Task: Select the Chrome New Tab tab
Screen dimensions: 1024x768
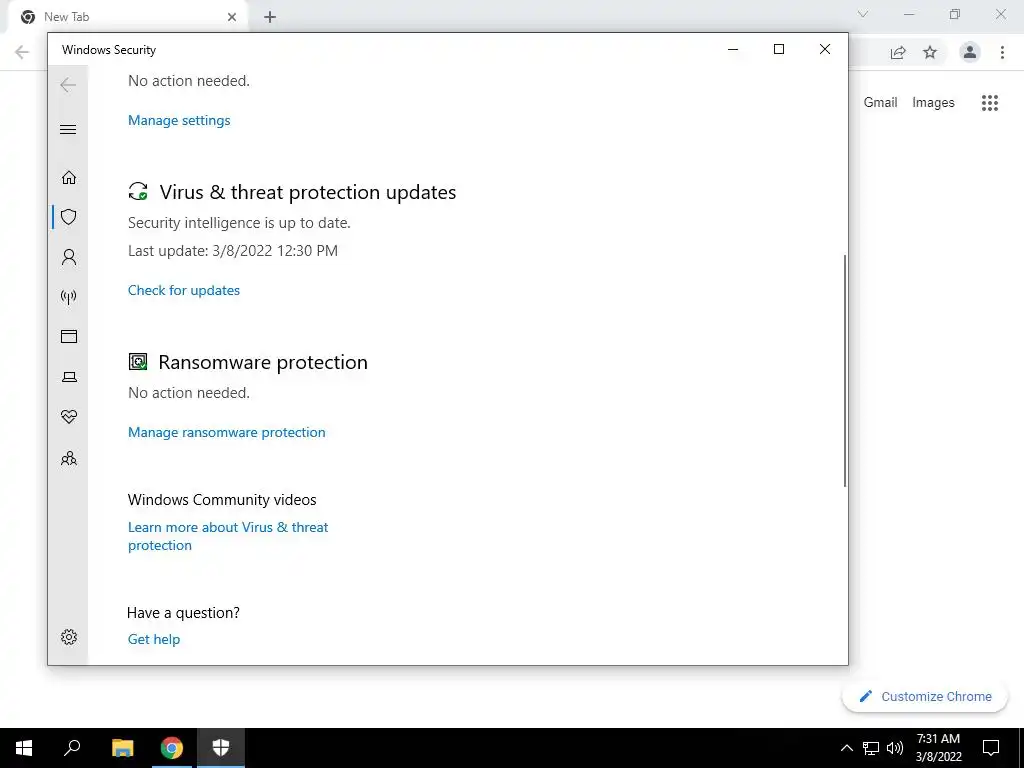Action: pyautogui.click(x=129, y=17)
